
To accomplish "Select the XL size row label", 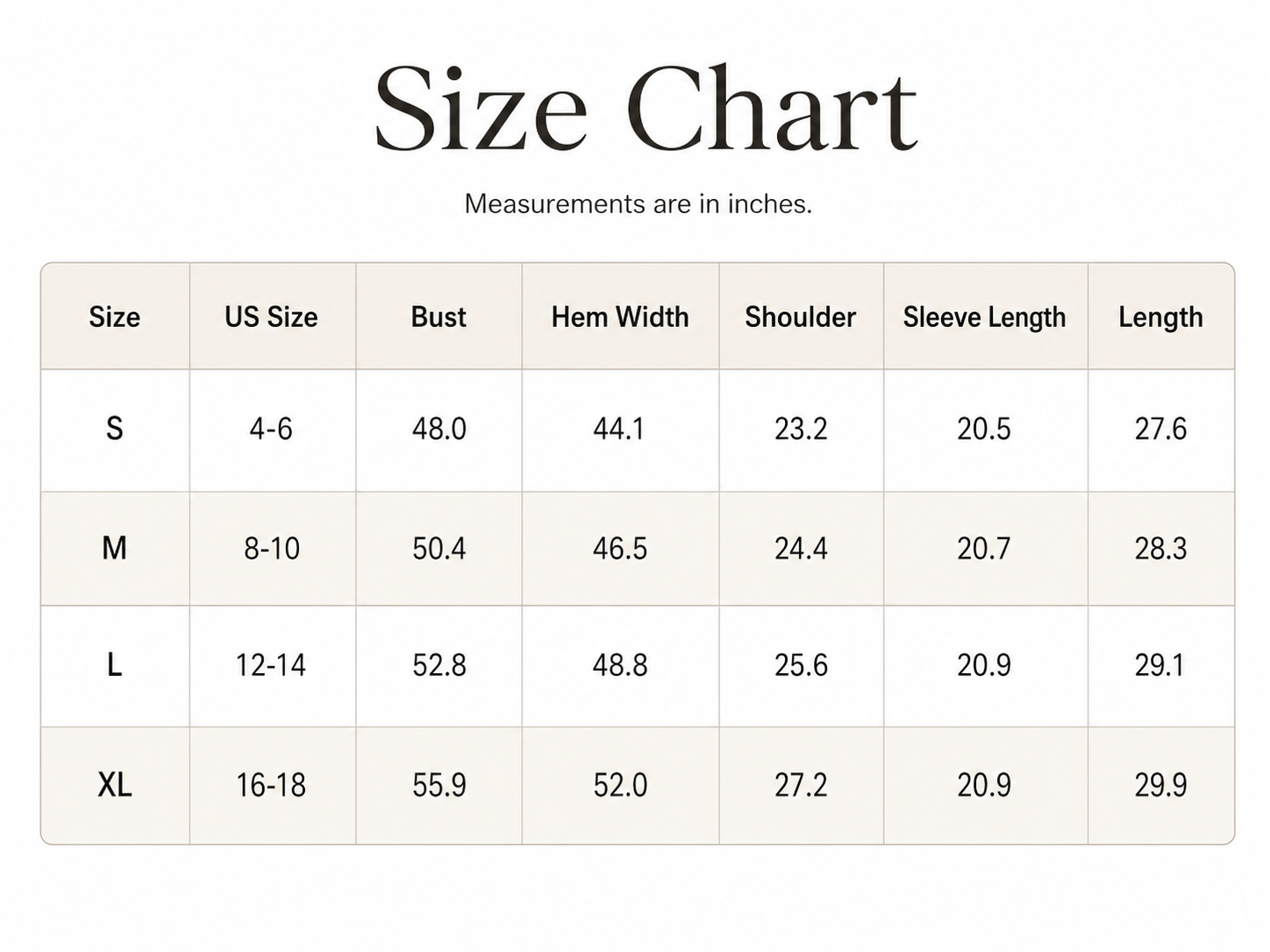I will tap(114, 785).
